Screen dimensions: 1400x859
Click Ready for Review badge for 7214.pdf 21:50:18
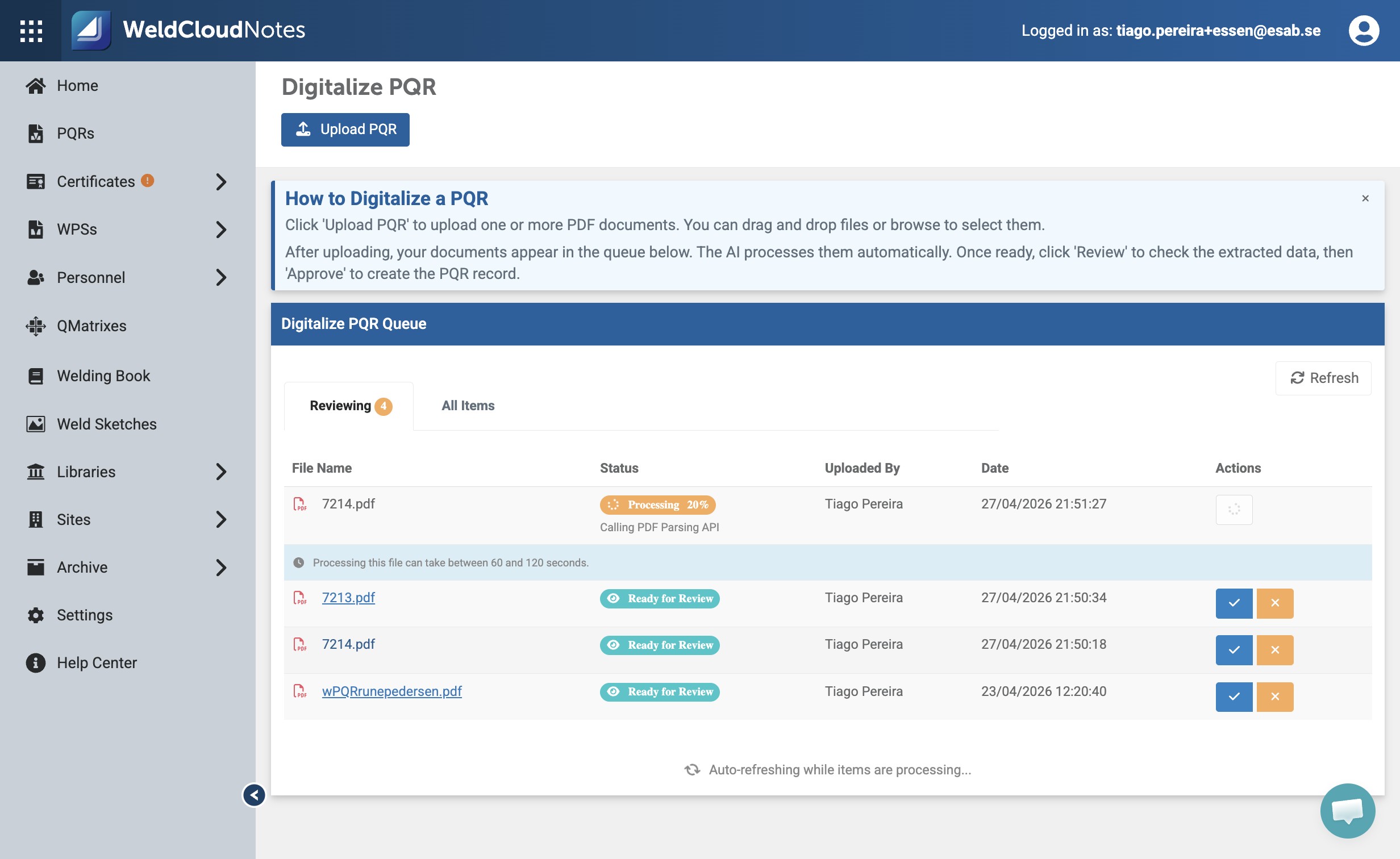660,645
